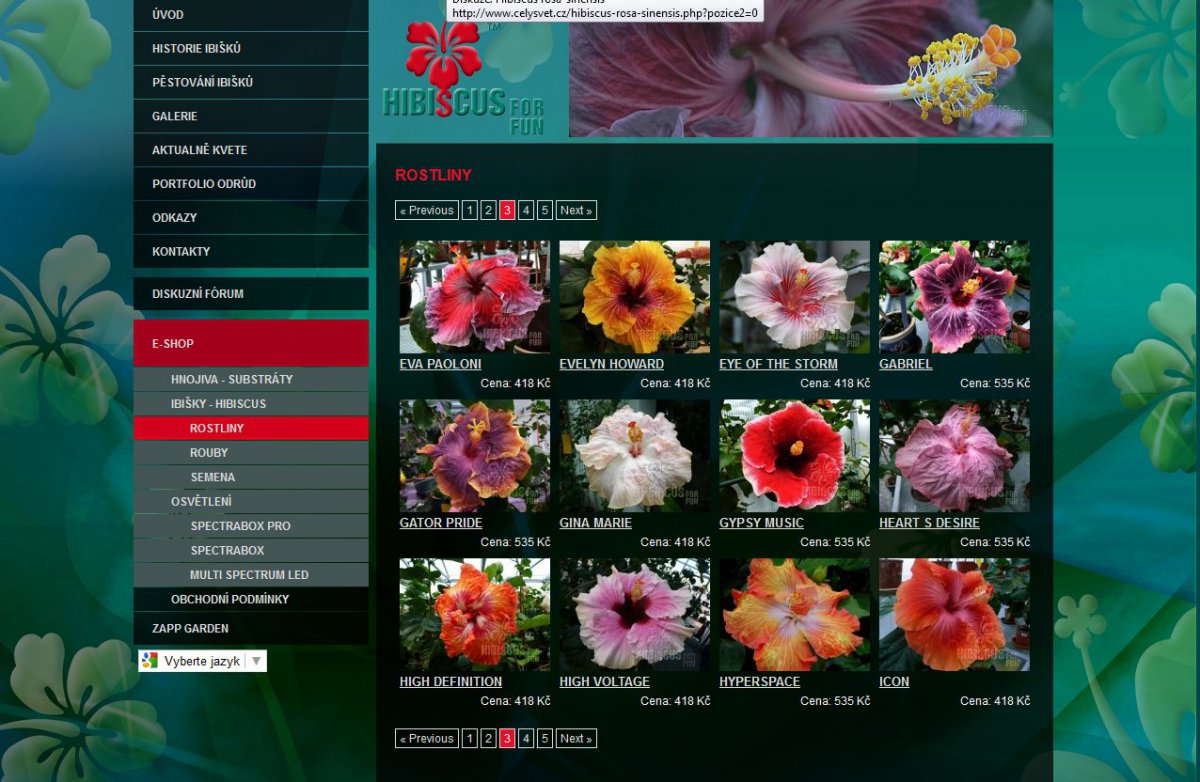Click the GINA MARIE product link
The width and height of the screenshot is (1200, 782).
pyautogui.click(x=596, y=523)
